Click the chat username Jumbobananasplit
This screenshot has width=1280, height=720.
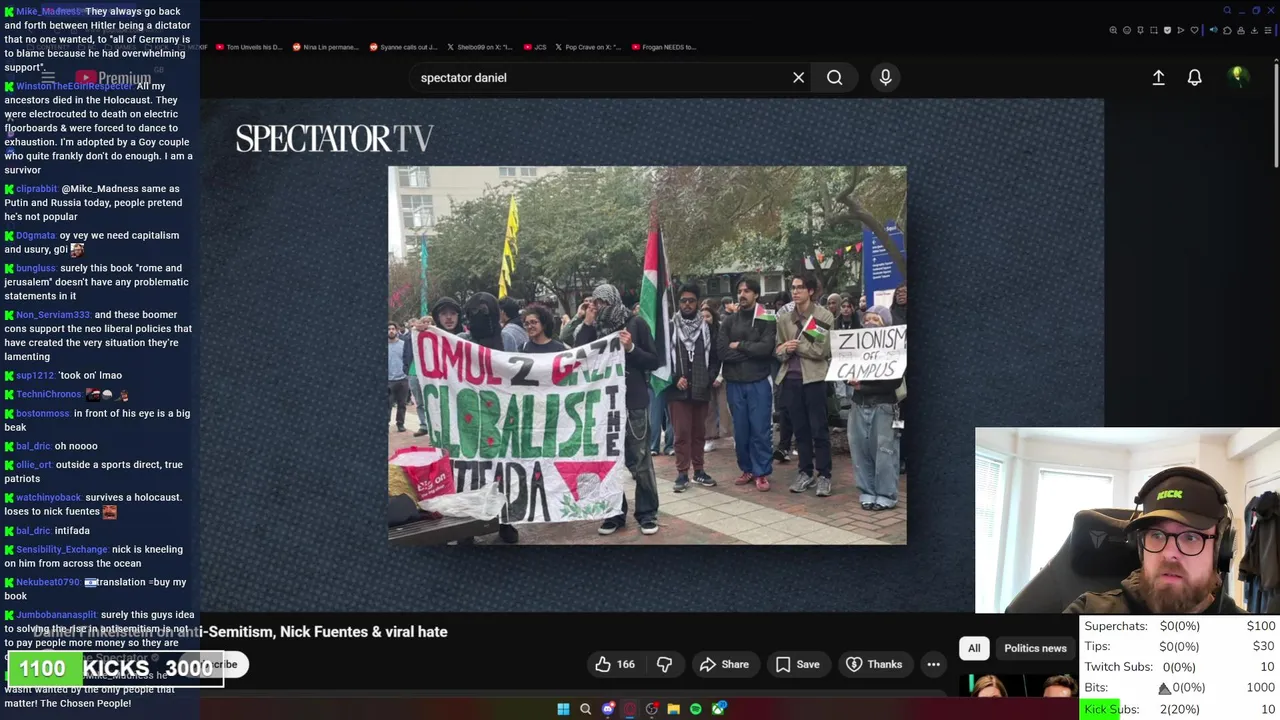click(x=56, y=615)
